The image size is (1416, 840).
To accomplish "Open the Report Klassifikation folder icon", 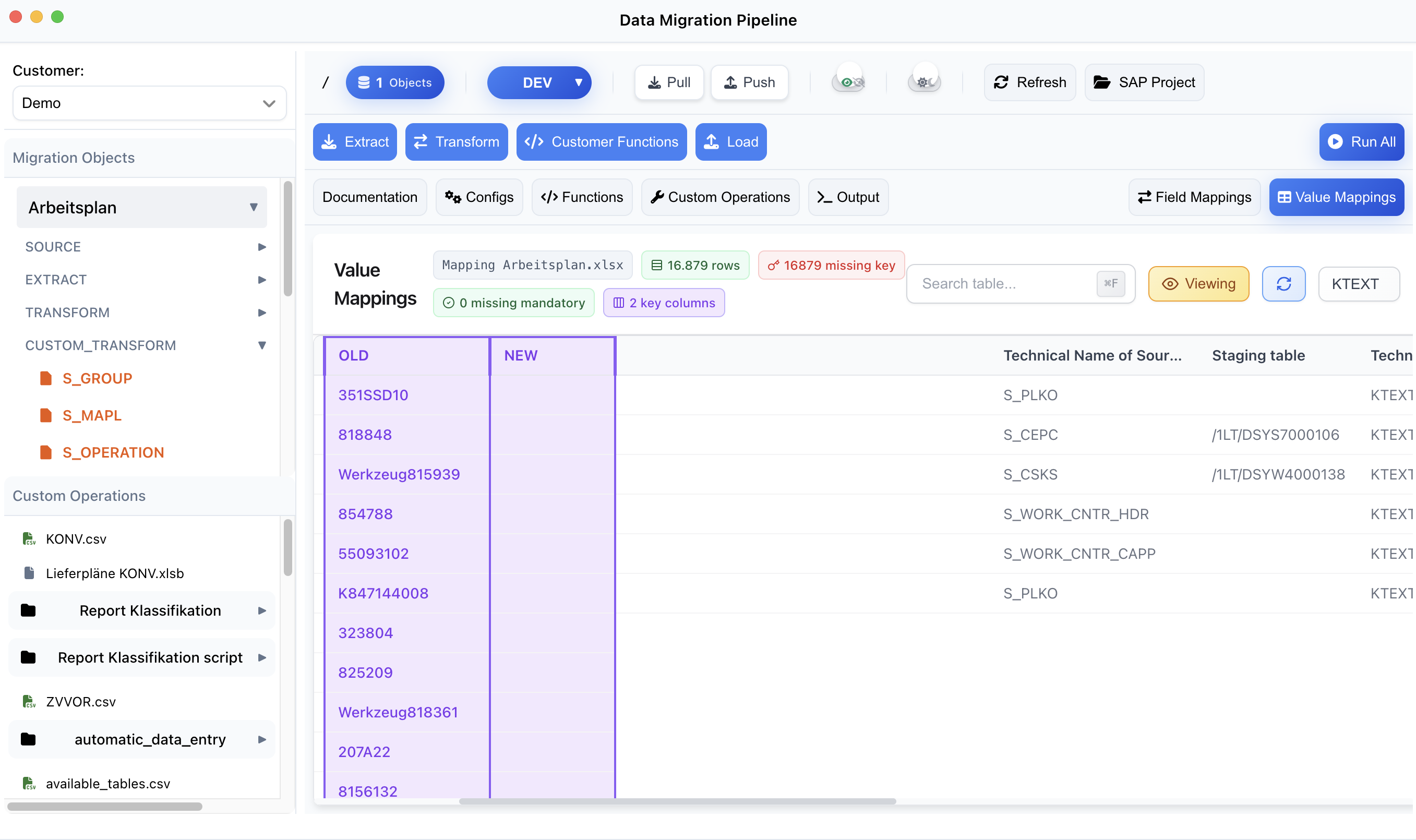I will click(28, 610).
